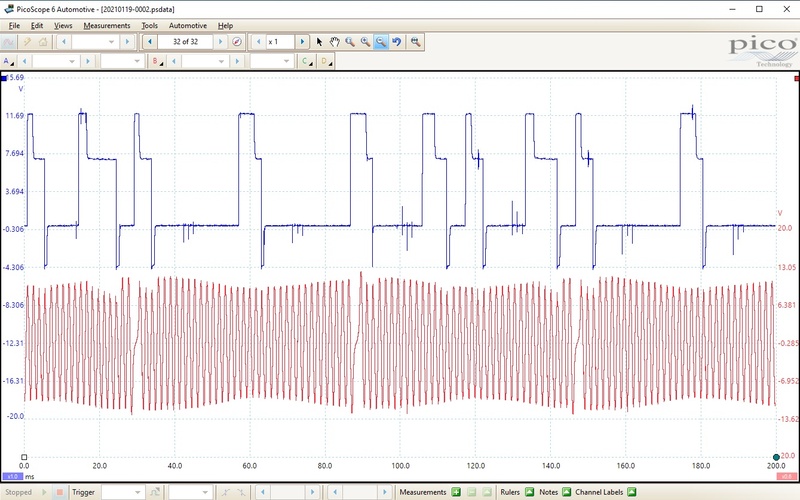The width and height of the screenshot is (800, 500).
Task: Click the zoom-in plus magnifier icon
Action: click(365, 42)
